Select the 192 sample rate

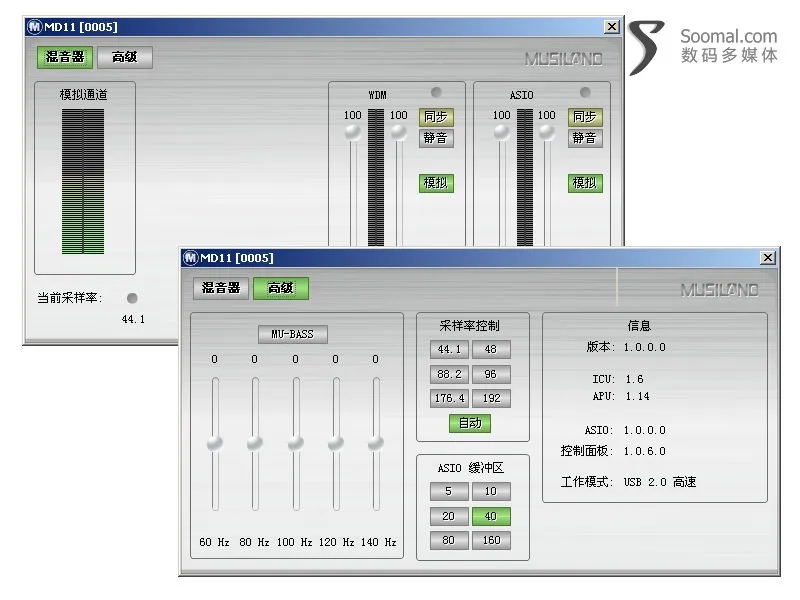(x=491, y=398)
